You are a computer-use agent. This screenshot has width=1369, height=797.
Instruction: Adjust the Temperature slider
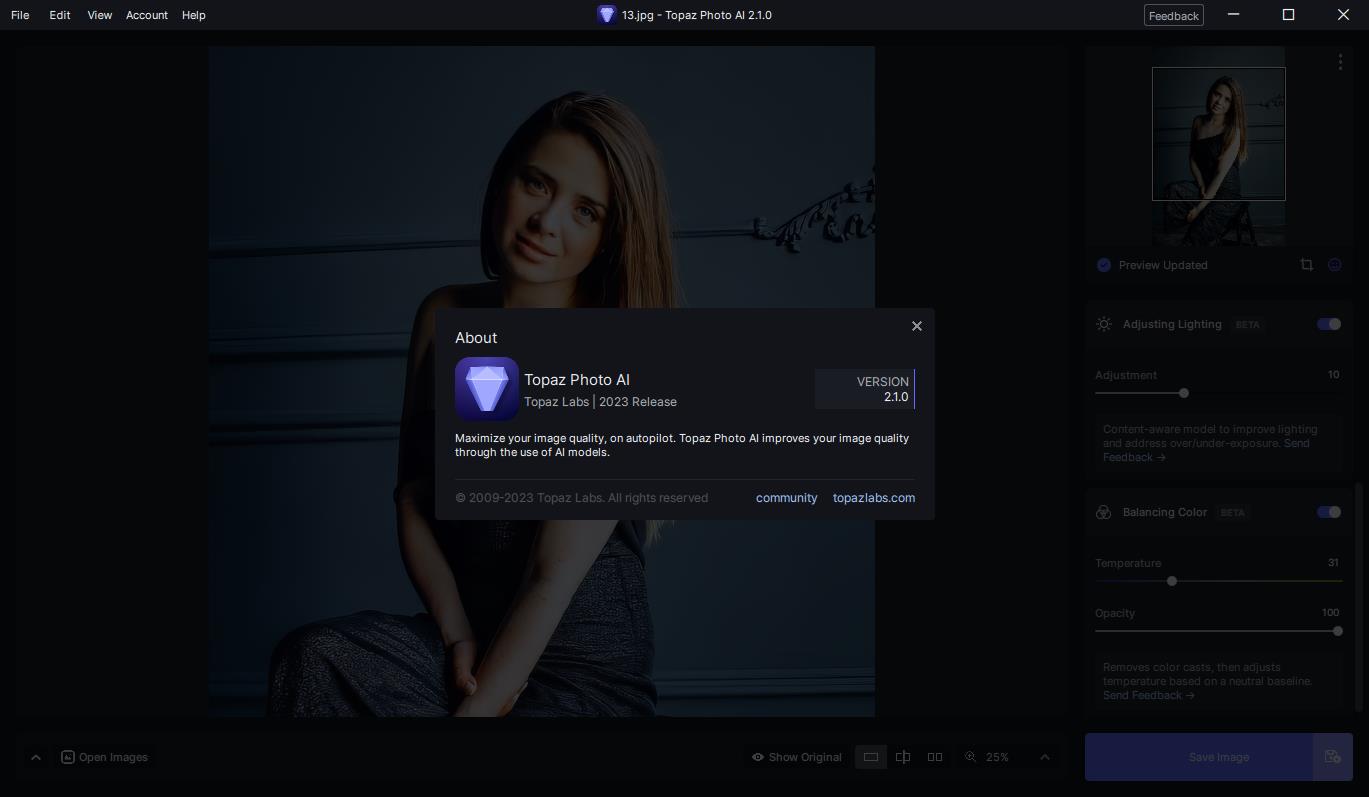point(1172,581)
